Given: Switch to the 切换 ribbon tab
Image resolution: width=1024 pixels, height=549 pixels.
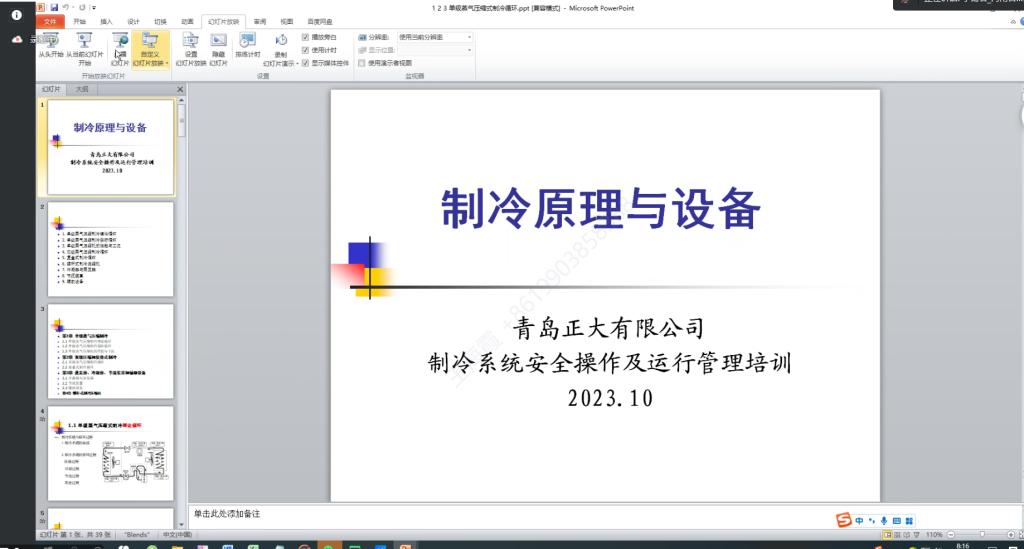Looking at the screenshot, I should [x=161, y=20].
